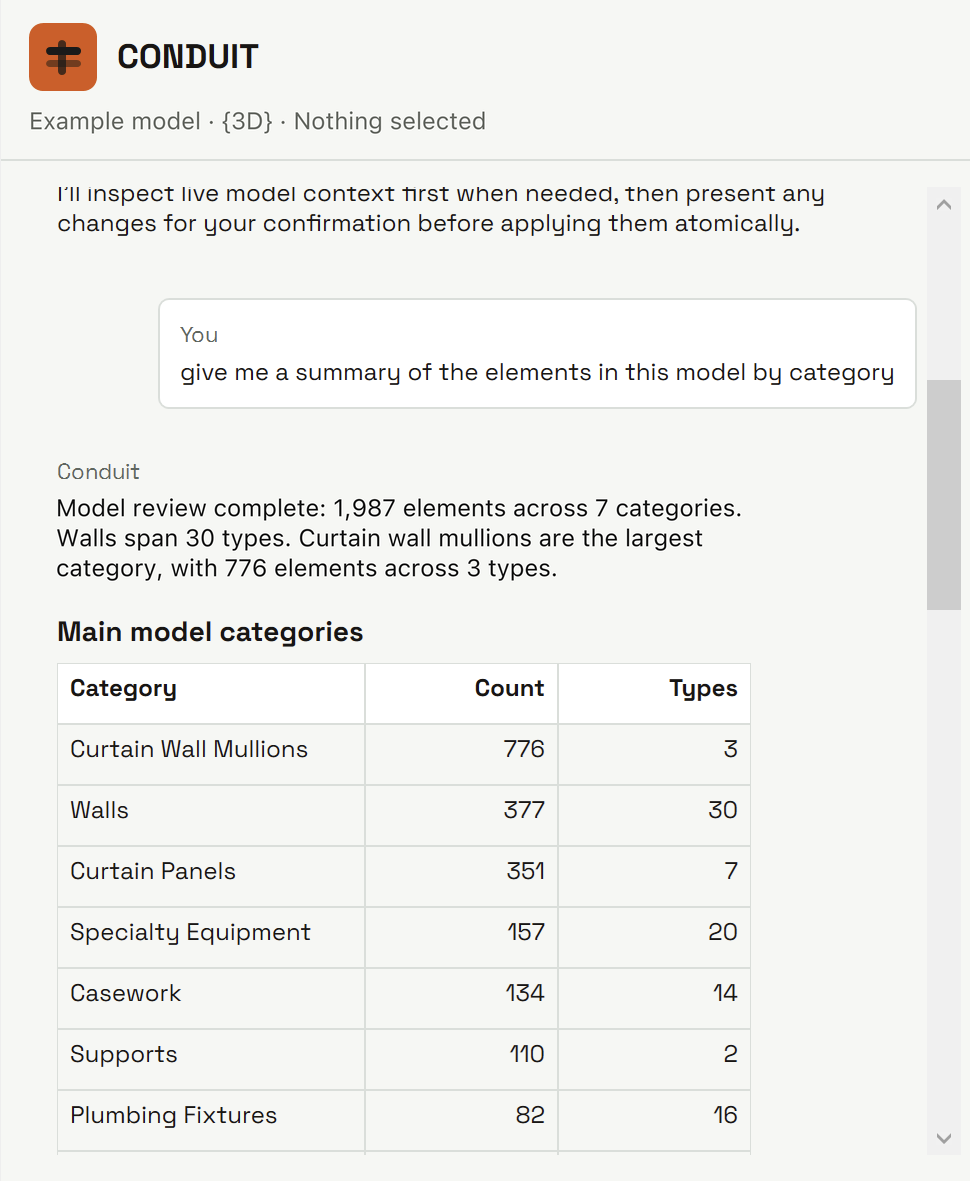Screen dimensions: 970x1181
Task: Click the count value 110
Action: pyautogui.click(x=526, y=1054)
